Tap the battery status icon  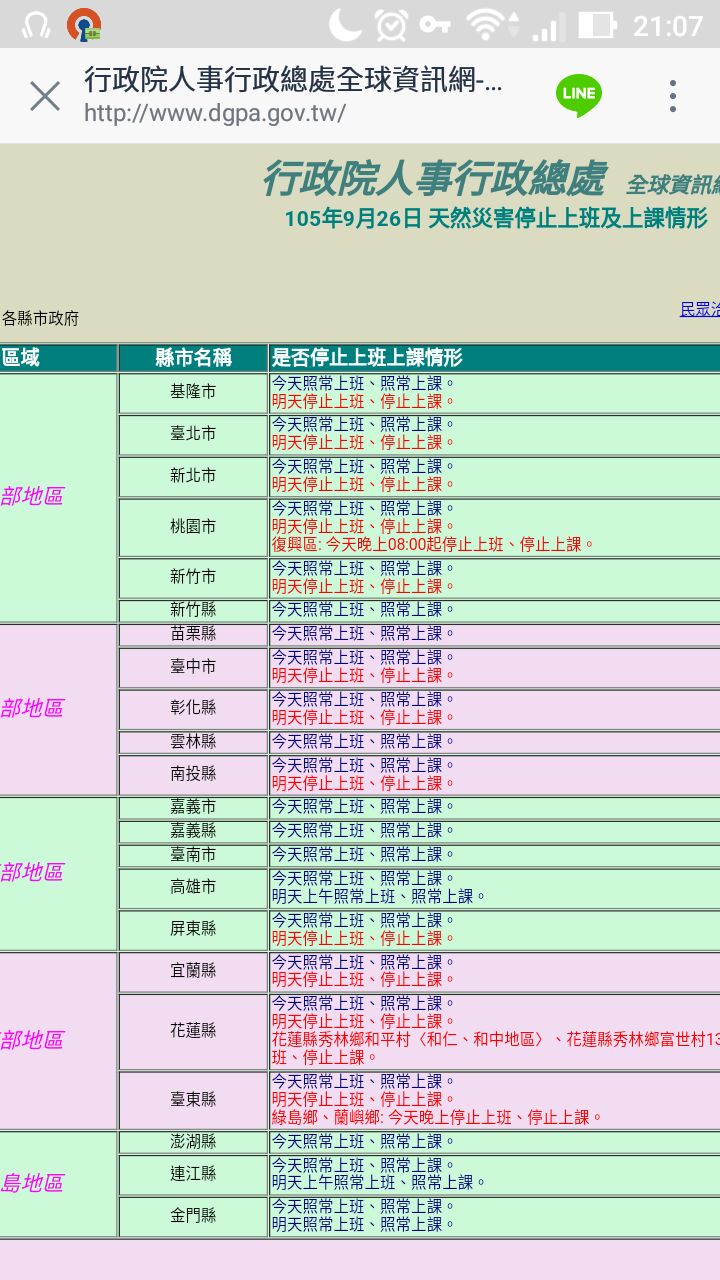(597, 24)
